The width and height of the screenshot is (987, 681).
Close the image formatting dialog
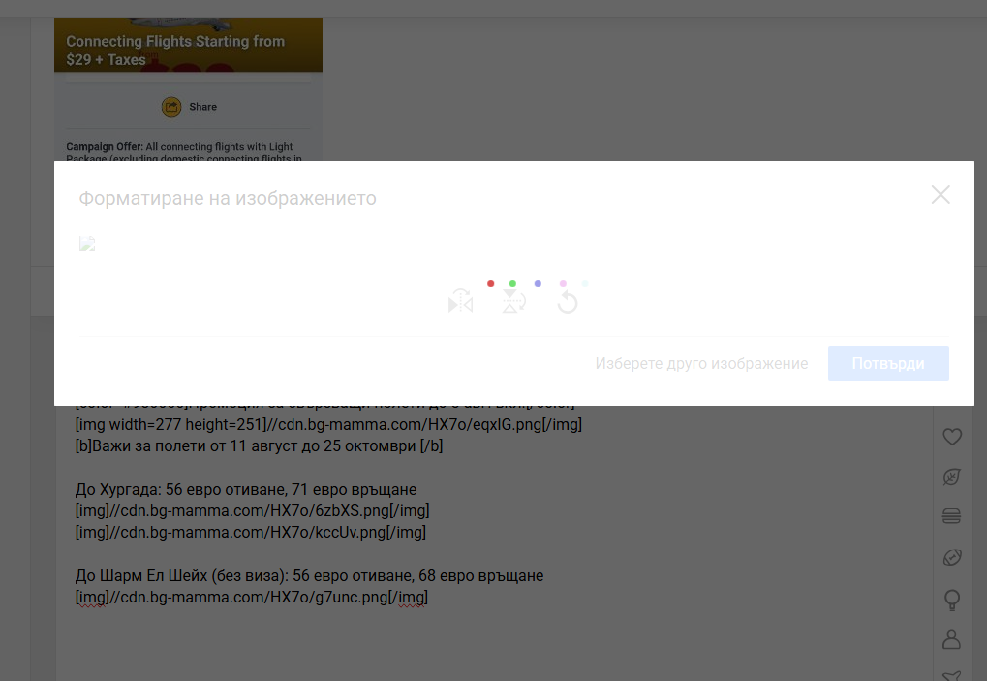point(940,195)
